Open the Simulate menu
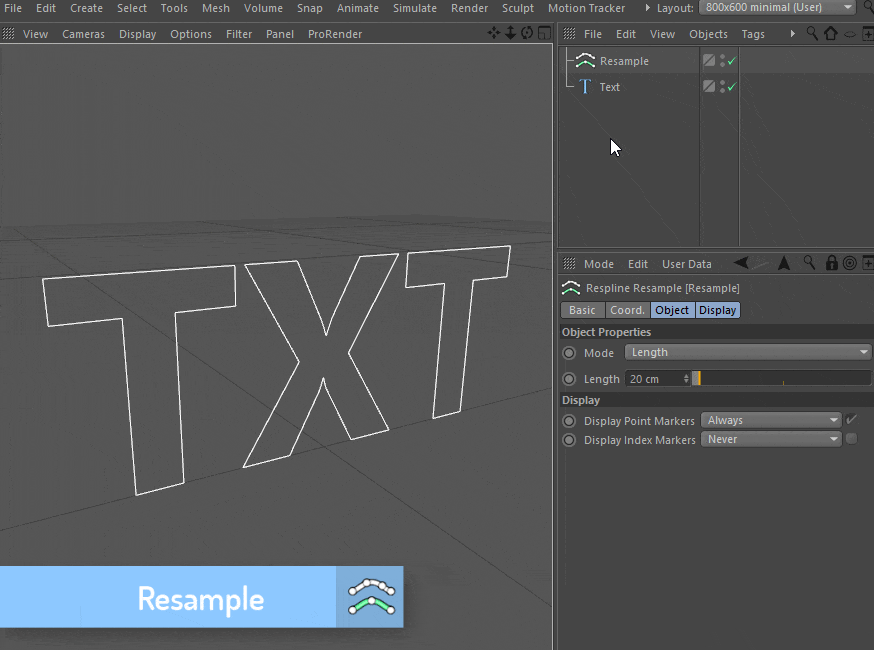 pyautogui.click(x=414, y=8)
